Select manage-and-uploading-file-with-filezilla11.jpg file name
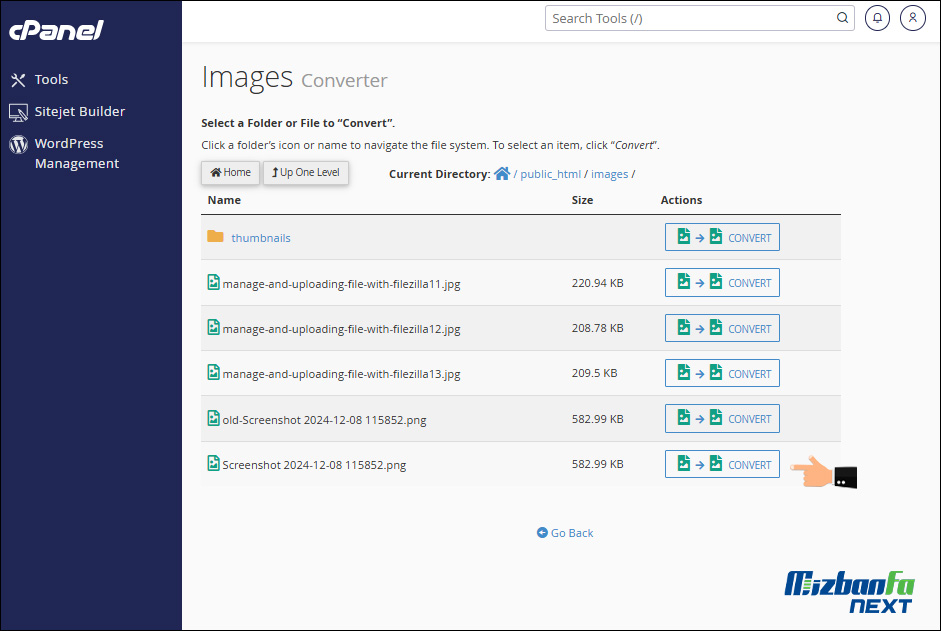Screen dimensions: 941x631 click(341, 284)
